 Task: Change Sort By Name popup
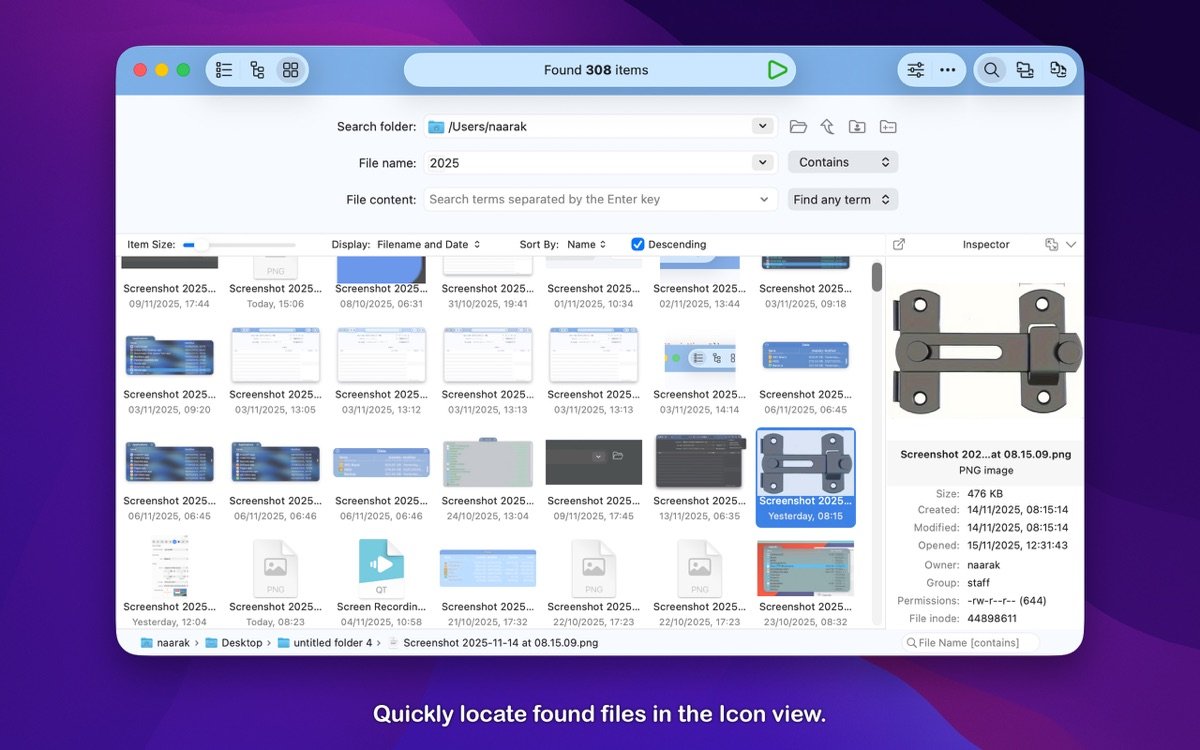pos(586,244)
